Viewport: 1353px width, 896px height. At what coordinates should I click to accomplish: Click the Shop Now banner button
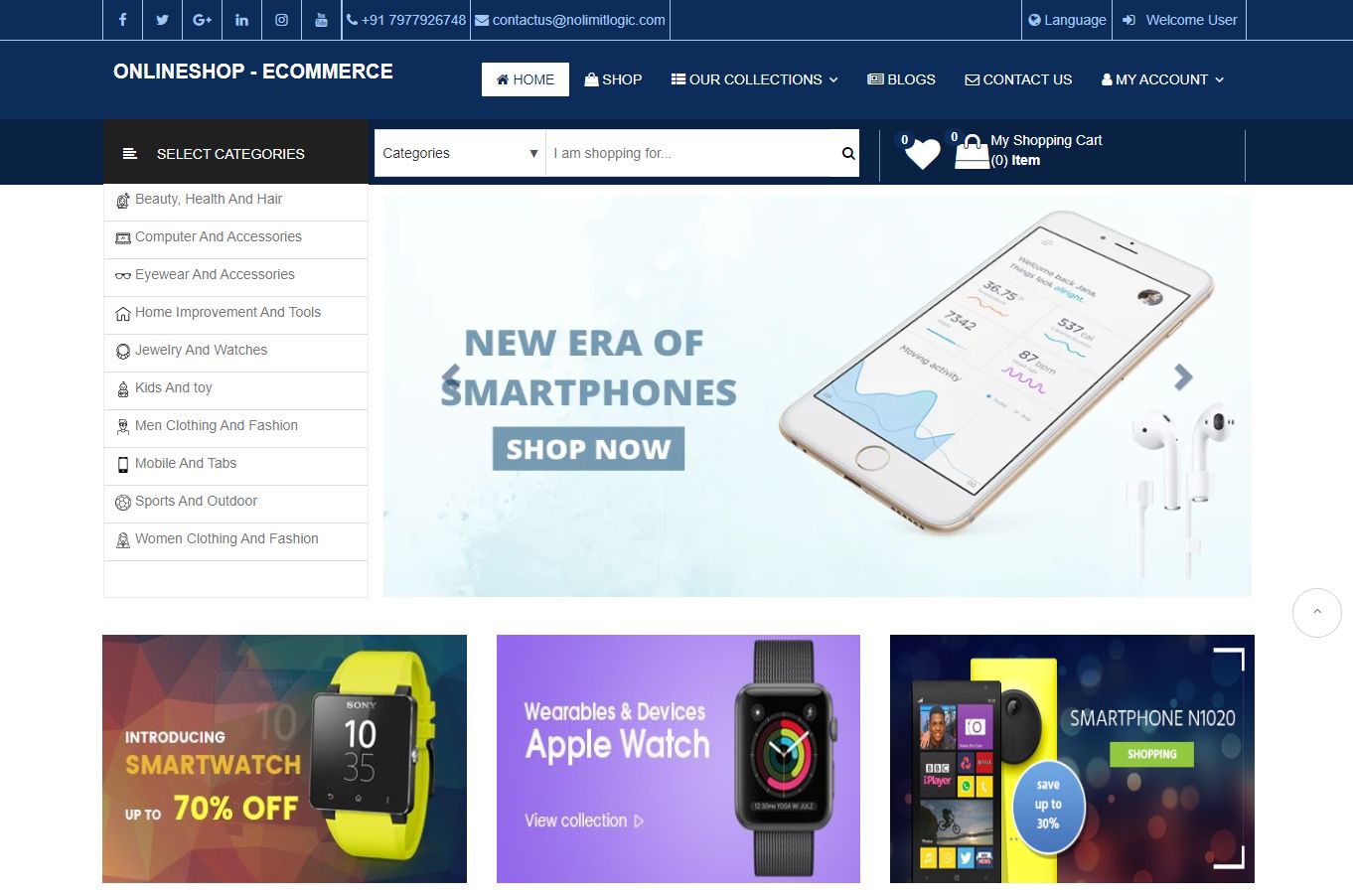coord(588,449)
